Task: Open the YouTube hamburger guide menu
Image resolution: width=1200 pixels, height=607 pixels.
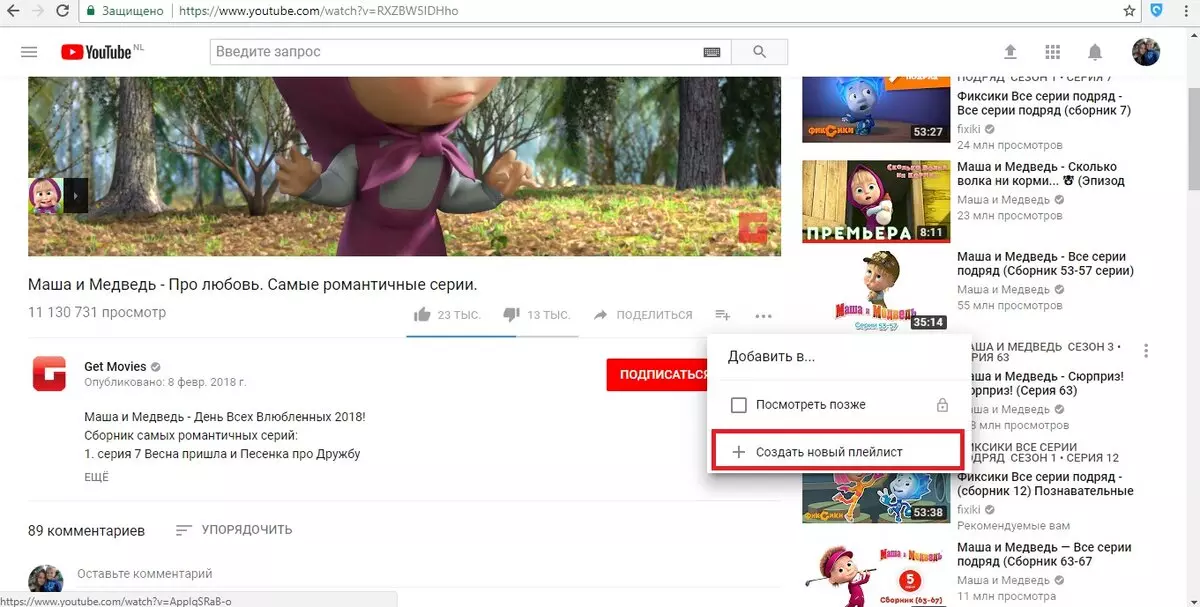Action: coord(29,52)
